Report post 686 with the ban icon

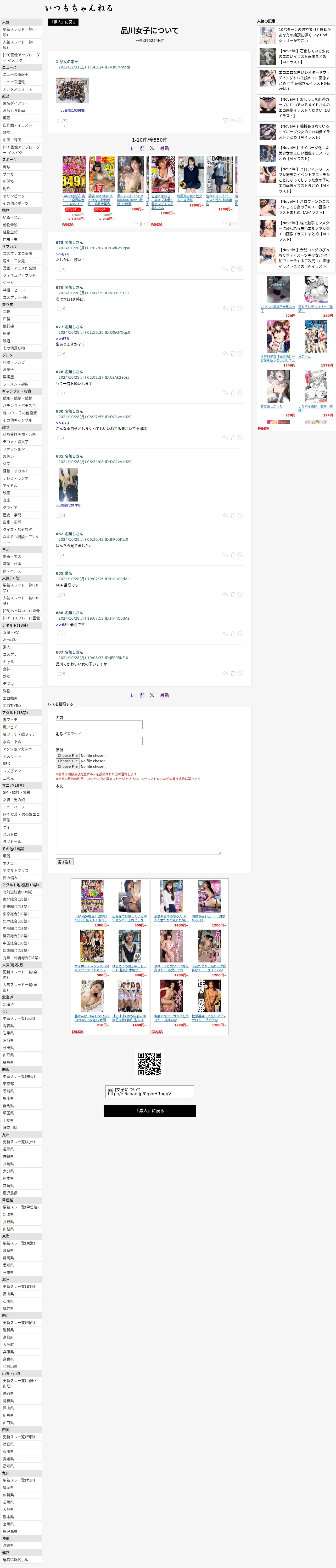point(240,634)
